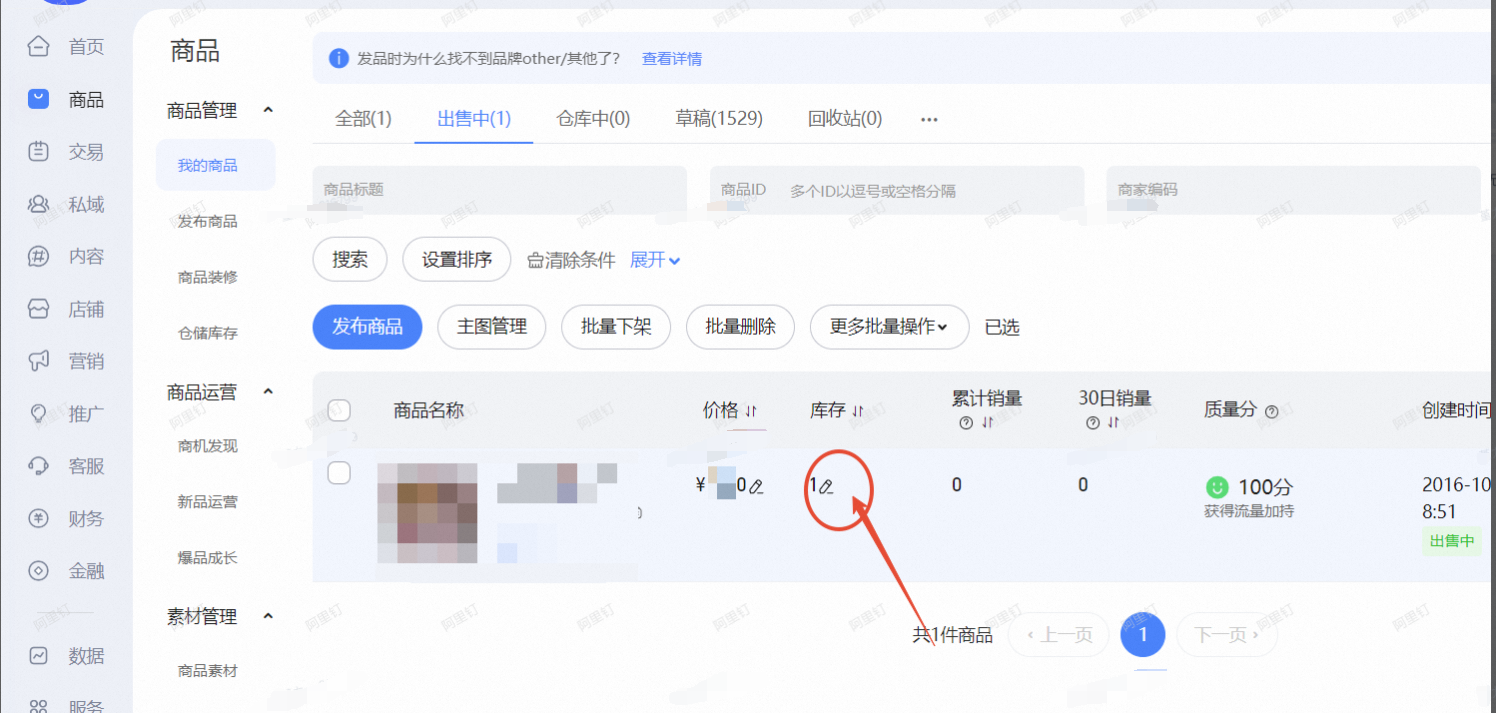The image size is (1496, 713).
Task: Open the 交易 icon in left sidebar
Action: pyautogui.click(x=38, y=152)
